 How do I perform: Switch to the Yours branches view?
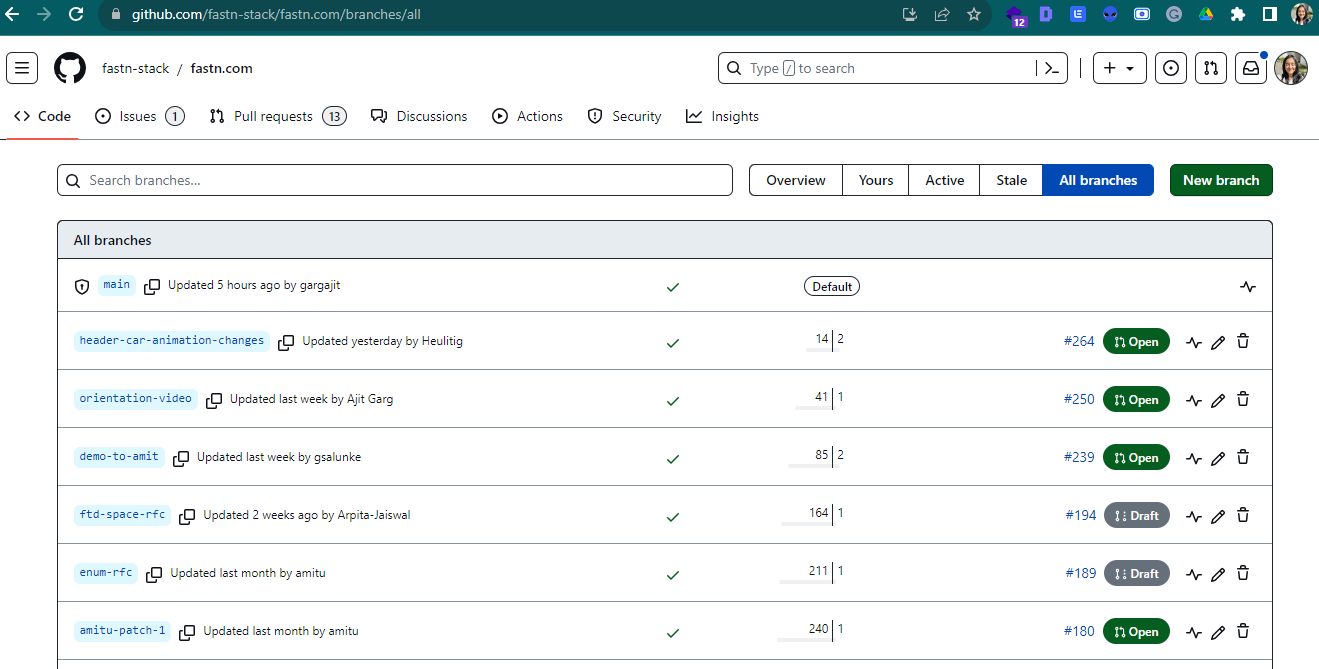coord(876,180)
